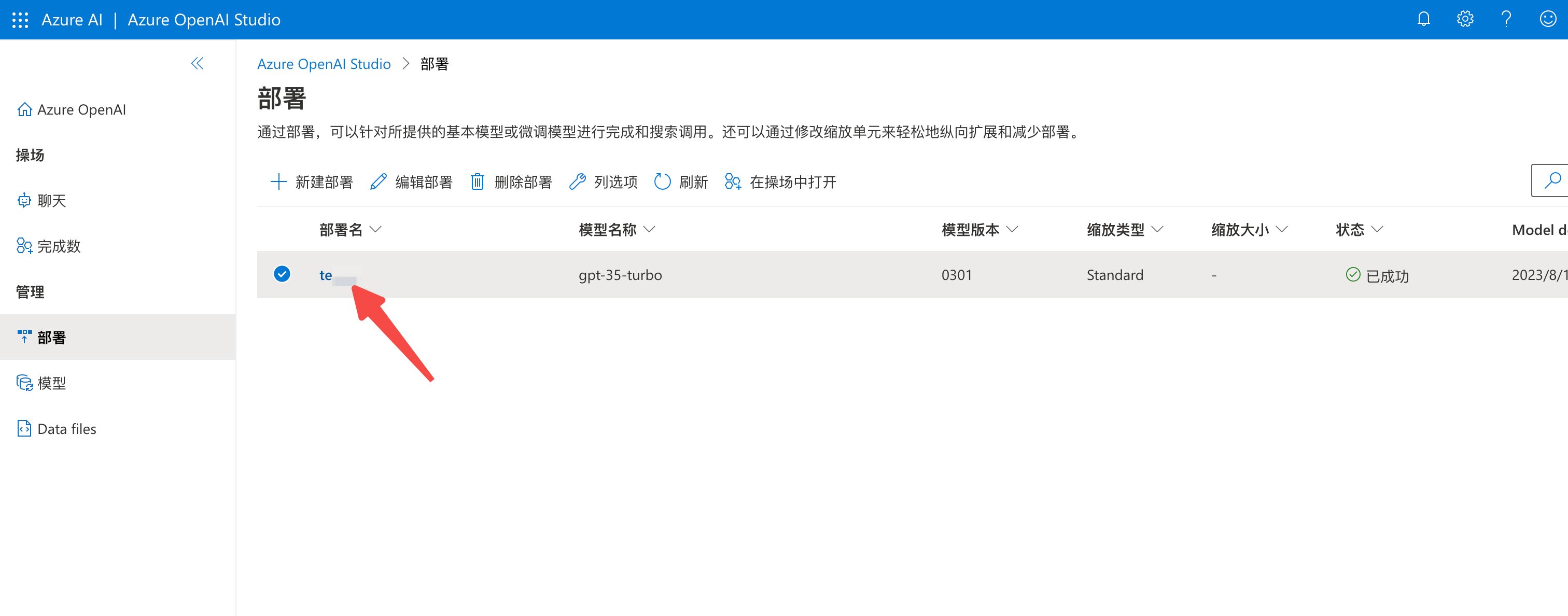
Task: Sort by 模型名称 column
Action: point(617,230)
